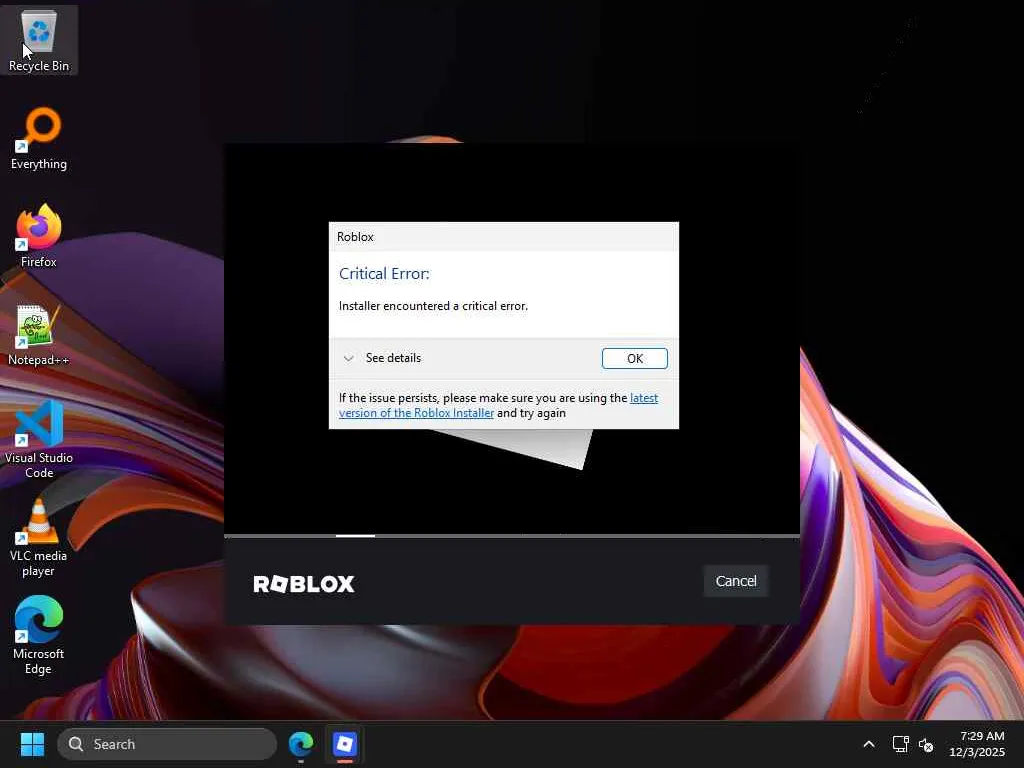This screenshot has width=1024, height=768.
Task: Open Microsoft Edge from the taskbar
Action: point(301,744)
